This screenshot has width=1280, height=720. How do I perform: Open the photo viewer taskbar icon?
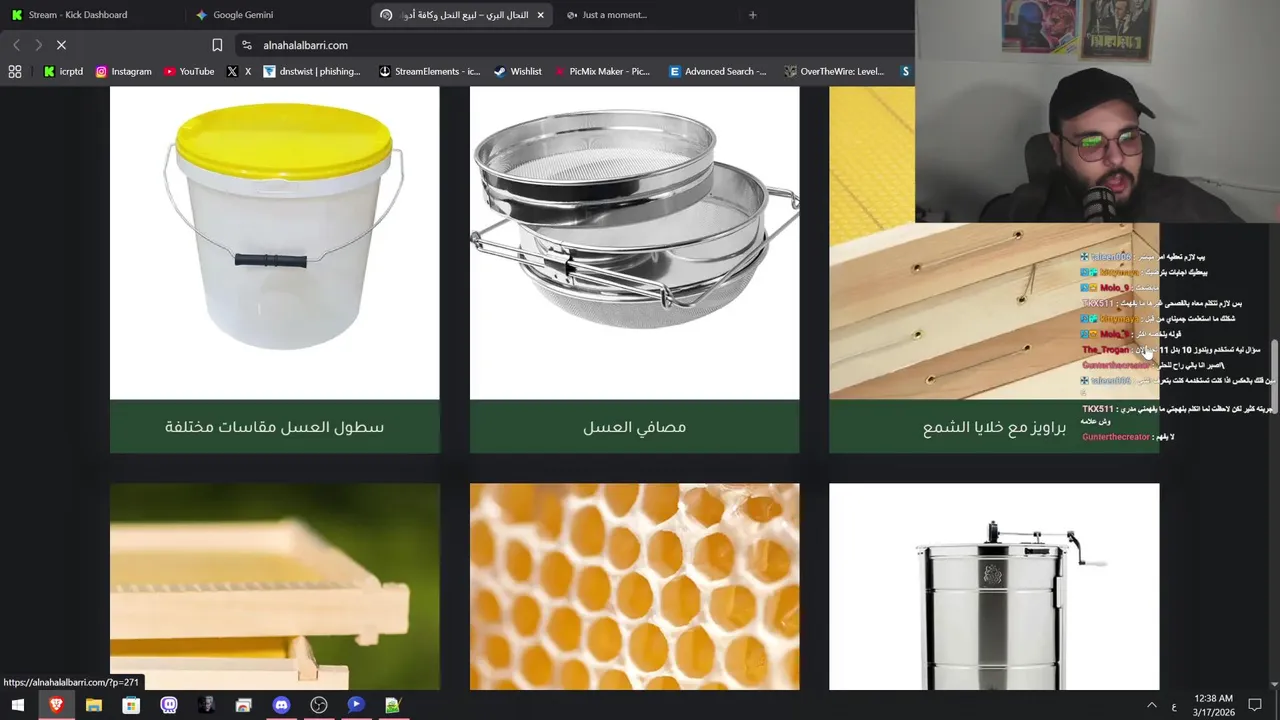point(244,705)
